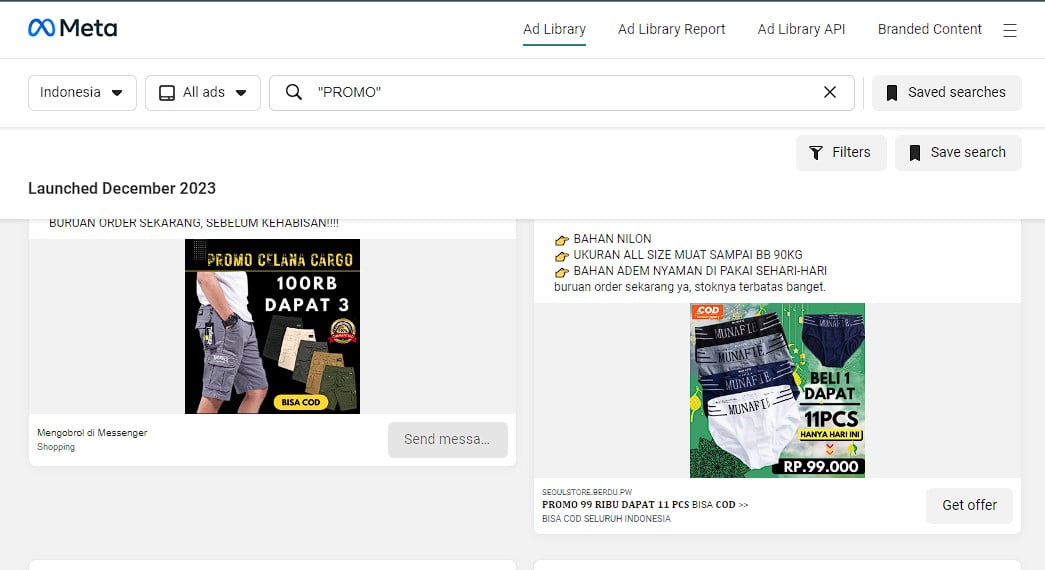Click the bookmark icon on Save search

[914, 153]
